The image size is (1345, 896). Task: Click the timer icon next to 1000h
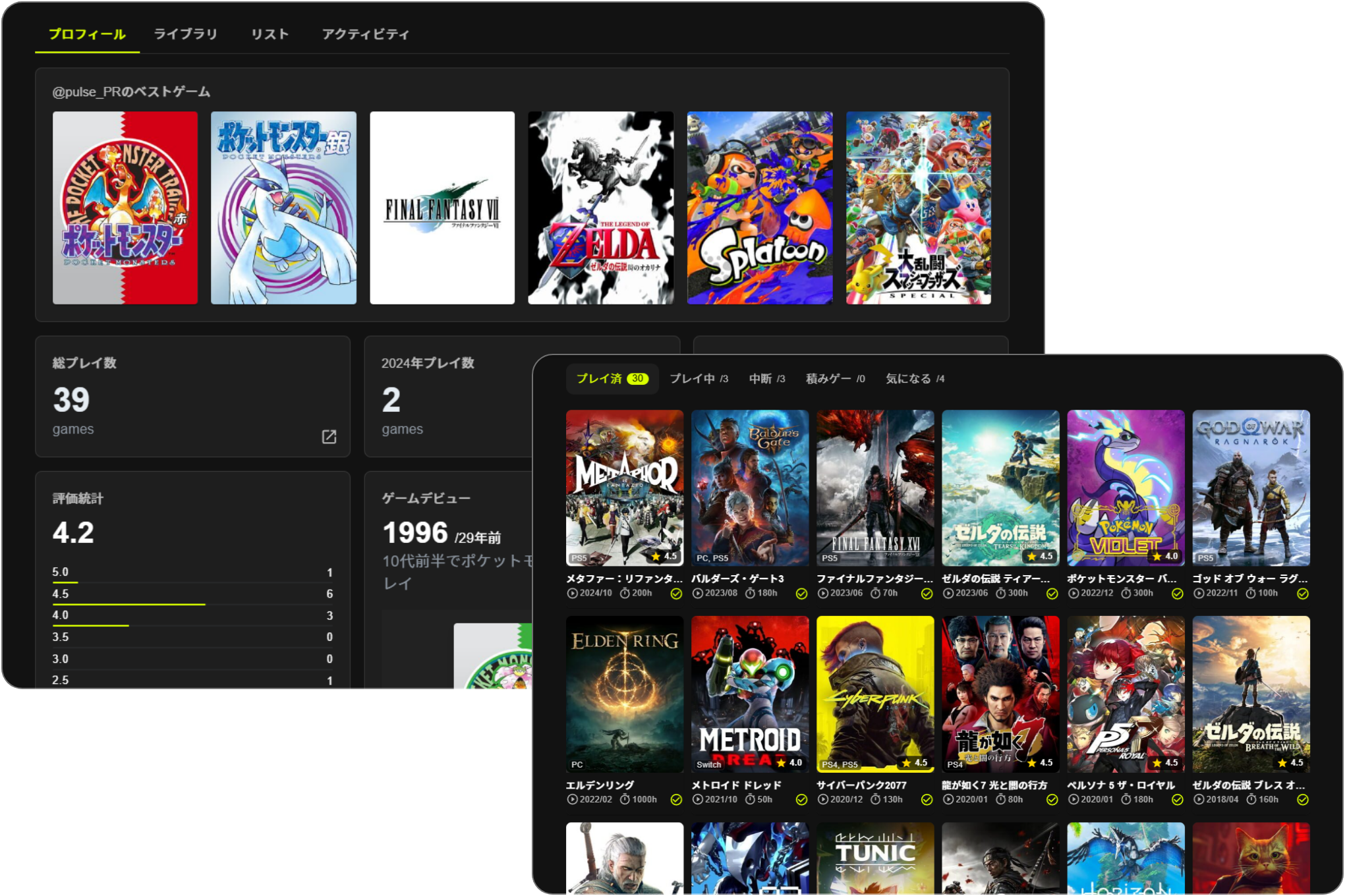click(x=625, y=799)
